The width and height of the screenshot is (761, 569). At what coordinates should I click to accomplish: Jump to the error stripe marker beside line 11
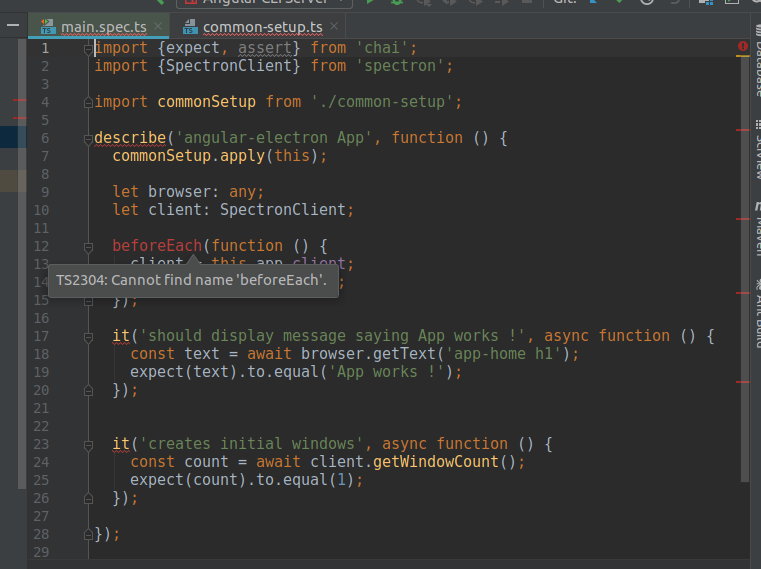743,219
